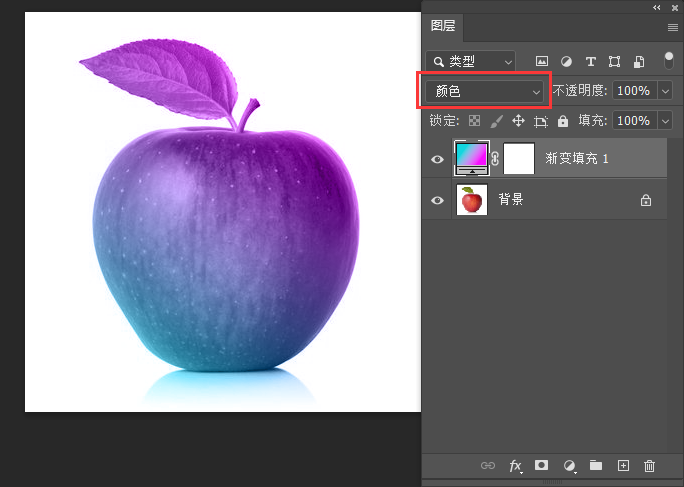Lock transparent pixels checkerboard icon

[474, 120]
